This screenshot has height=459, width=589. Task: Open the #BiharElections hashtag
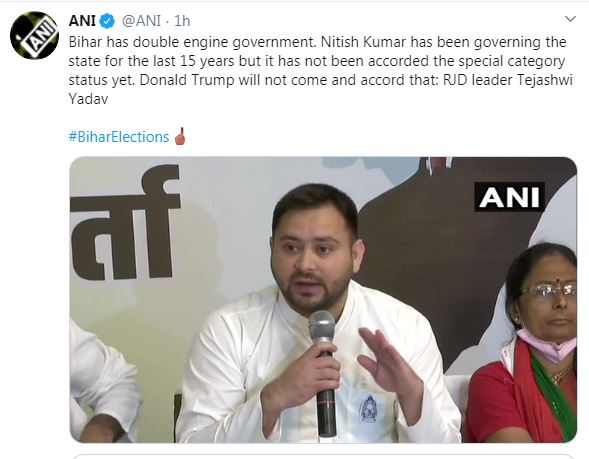click(119, 137)
